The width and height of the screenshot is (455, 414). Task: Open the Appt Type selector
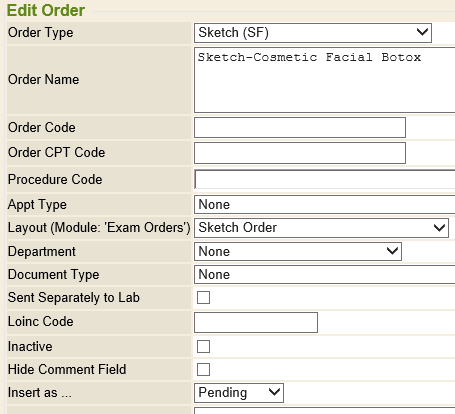(x=325, y=205)
